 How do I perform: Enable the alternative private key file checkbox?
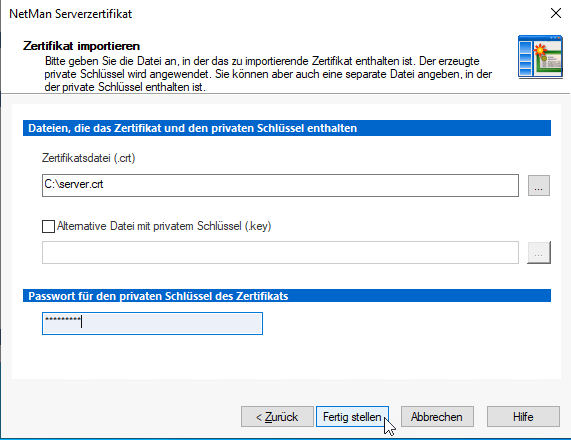coord(48,226)
